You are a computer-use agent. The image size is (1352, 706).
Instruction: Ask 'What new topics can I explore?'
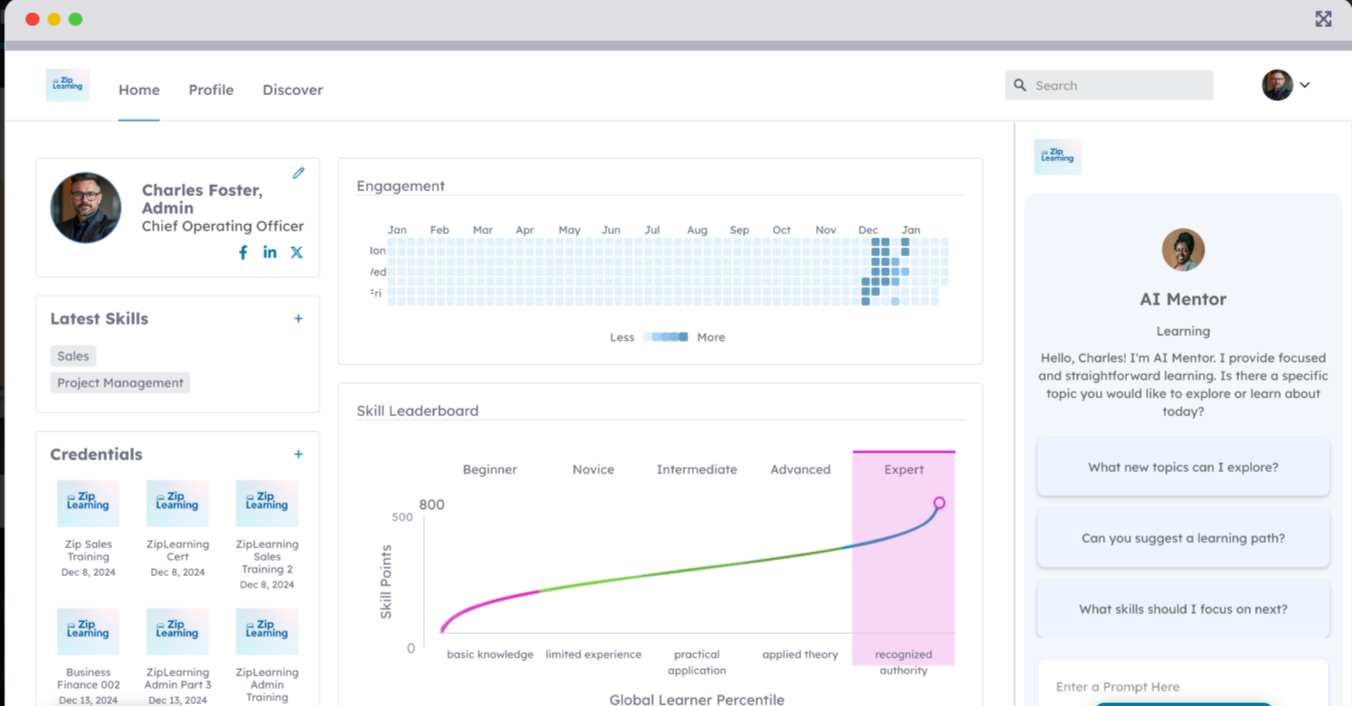pyautogui.click(x=1183, y=466)
